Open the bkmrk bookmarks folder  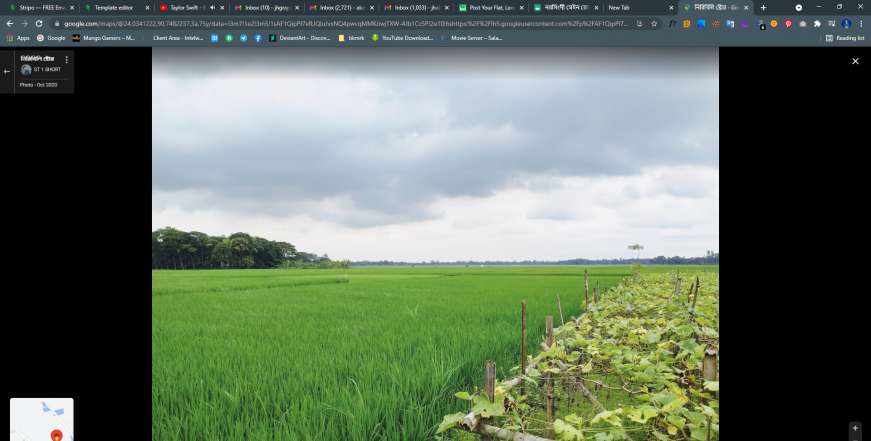pyautogui.click(x=351, y=38)
